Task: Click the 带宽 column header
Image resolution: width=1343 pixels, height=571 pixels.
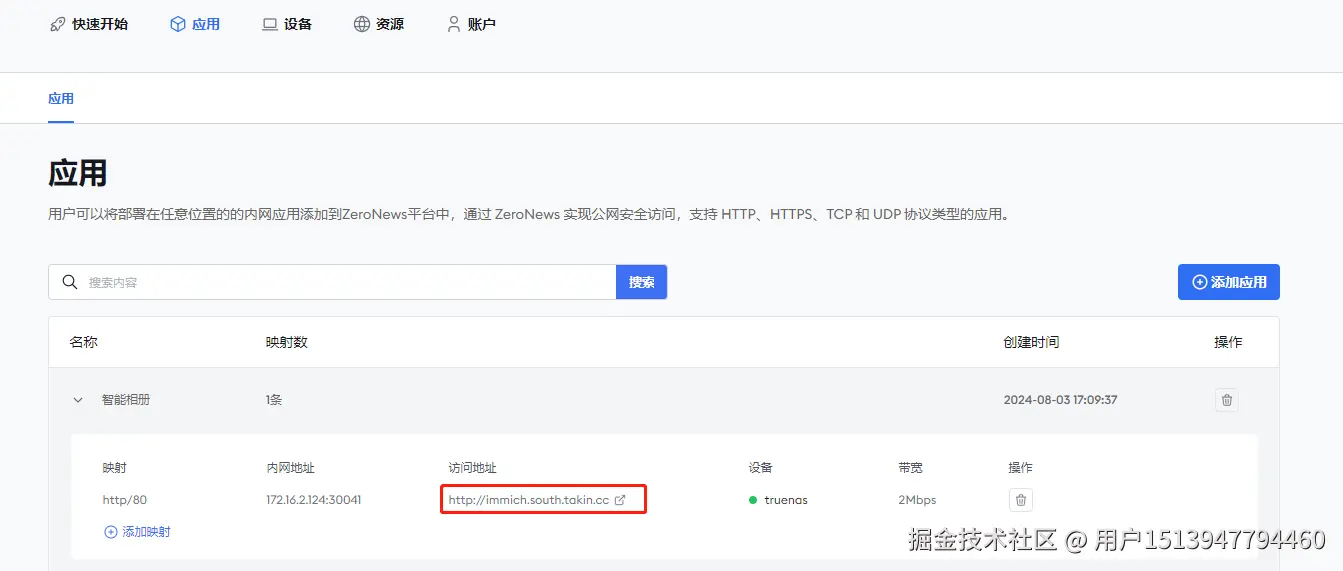Action: click(911, 468)
